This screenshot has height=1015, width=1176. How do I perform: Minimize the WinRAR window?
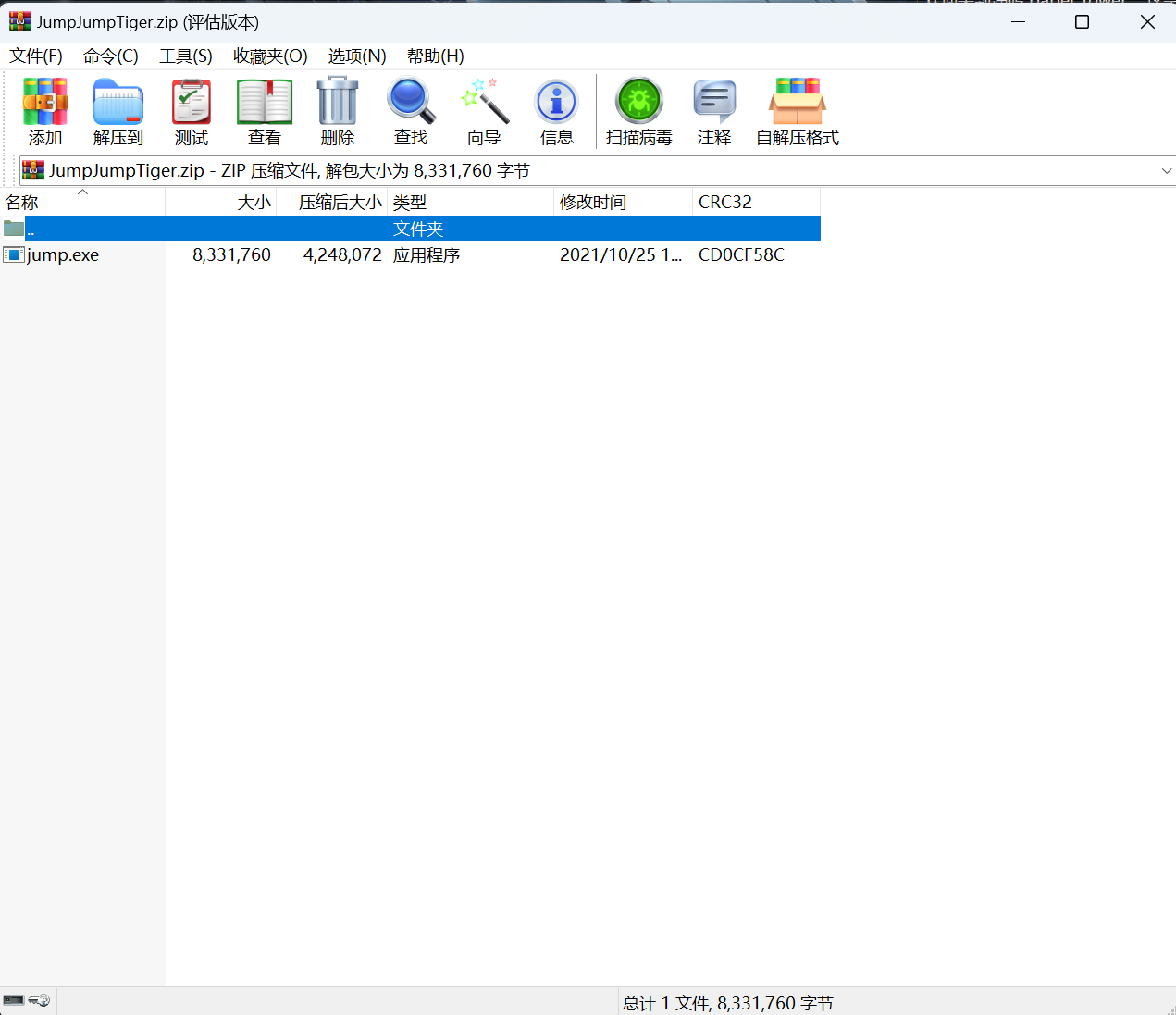[1019, 21]
